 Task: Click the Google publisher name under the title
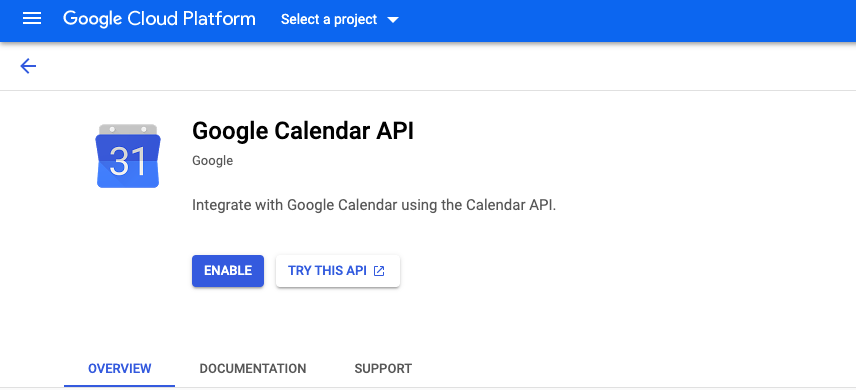point(212,161)
